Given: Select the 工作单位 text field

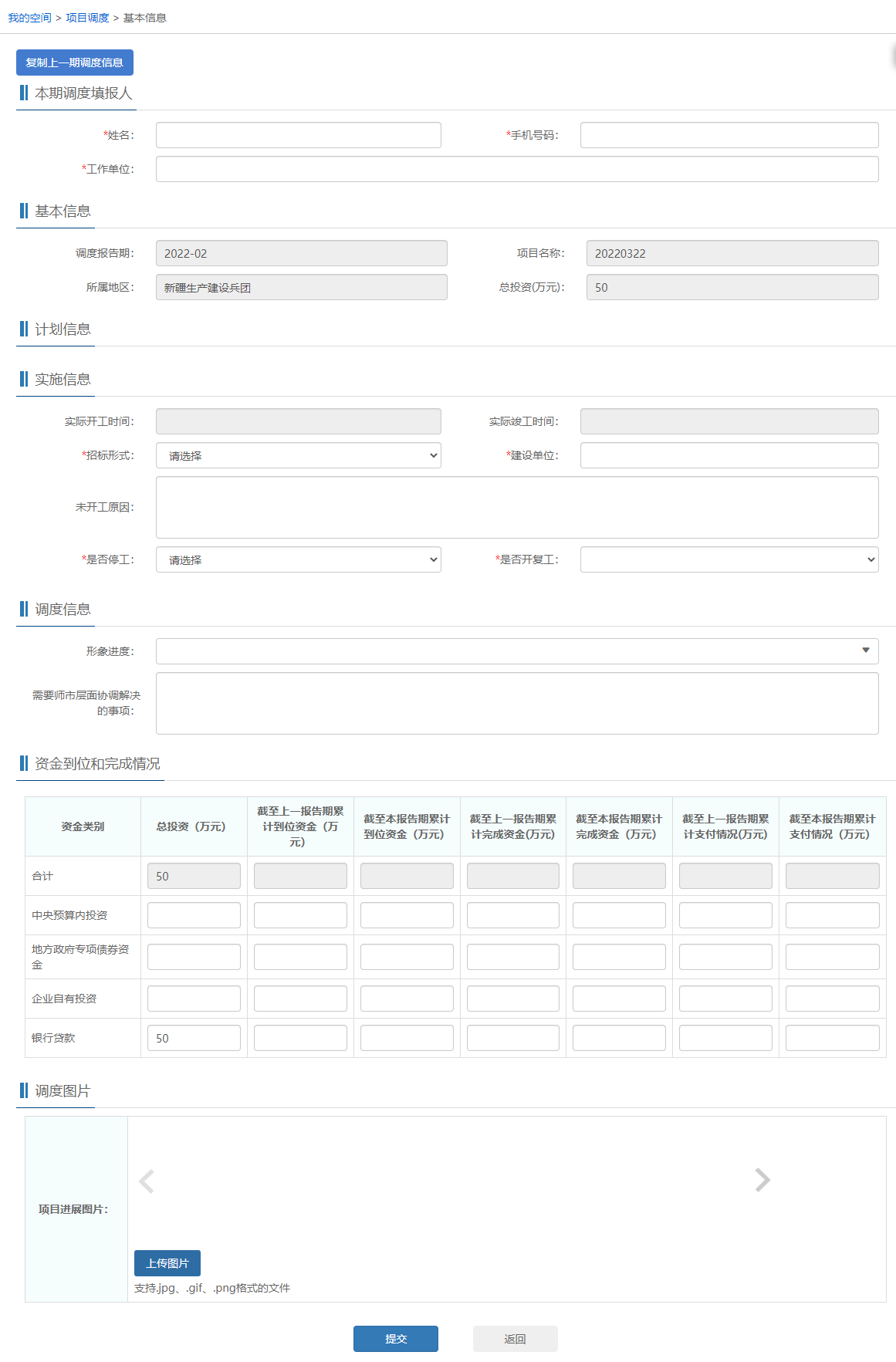Looking at the screenshot, I should 516,169.
